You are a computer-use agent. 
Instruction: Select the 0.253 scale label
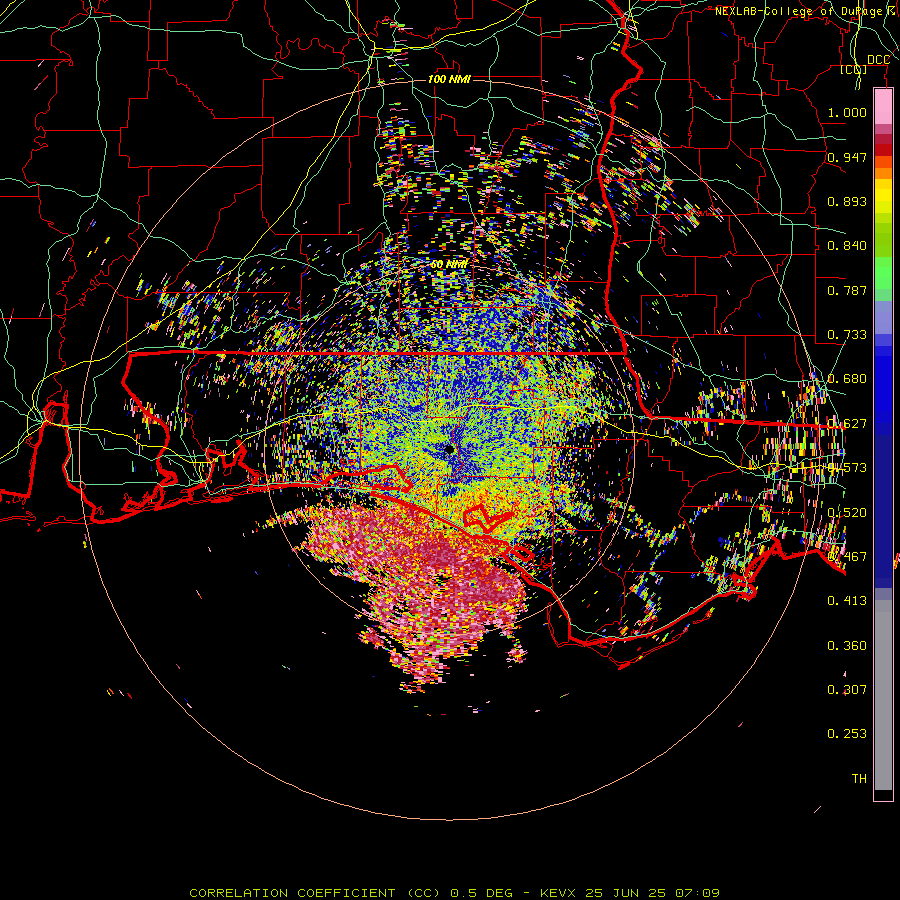pyautogui.click(x=847, y=734)
